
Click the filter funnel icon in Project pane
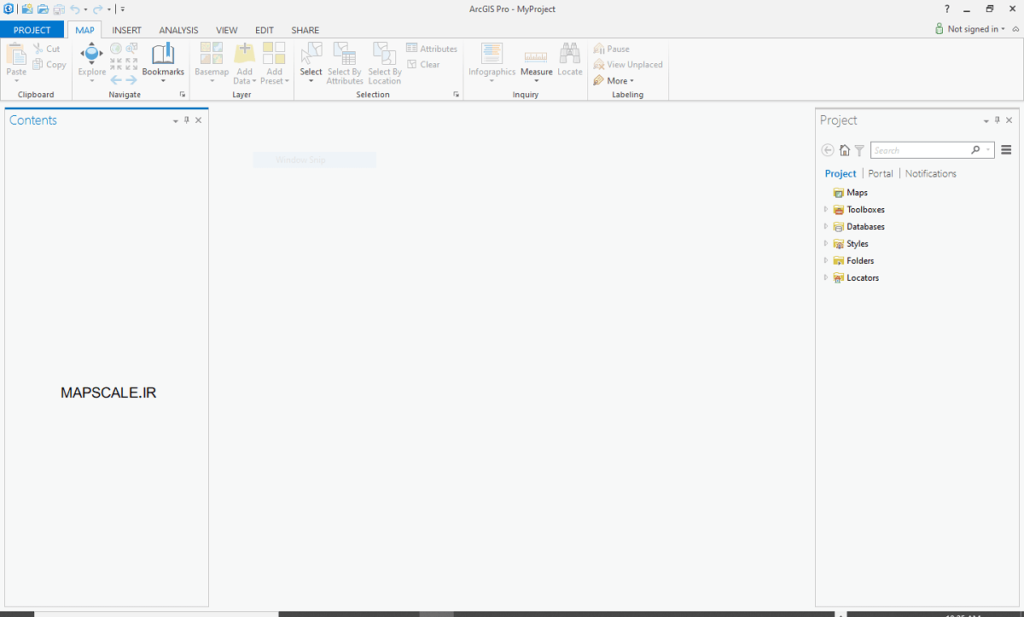859,151
